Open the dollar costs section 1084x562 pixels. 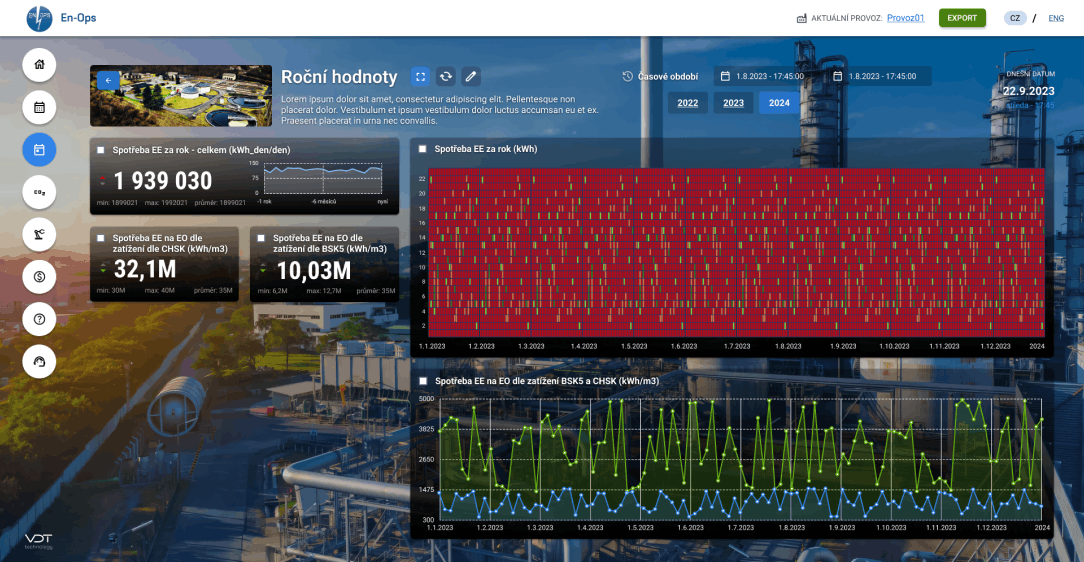[39, 277]
